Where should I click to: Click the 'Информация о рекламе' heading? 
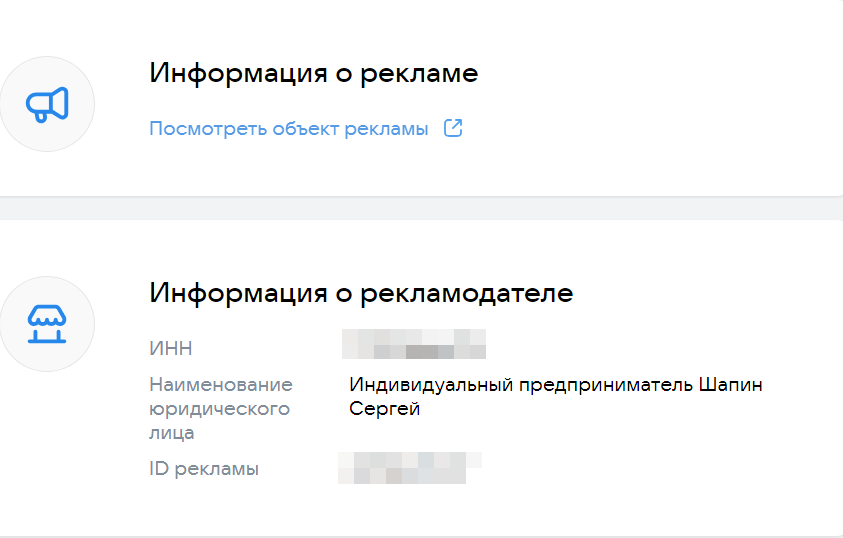click(x=313, y=73)
